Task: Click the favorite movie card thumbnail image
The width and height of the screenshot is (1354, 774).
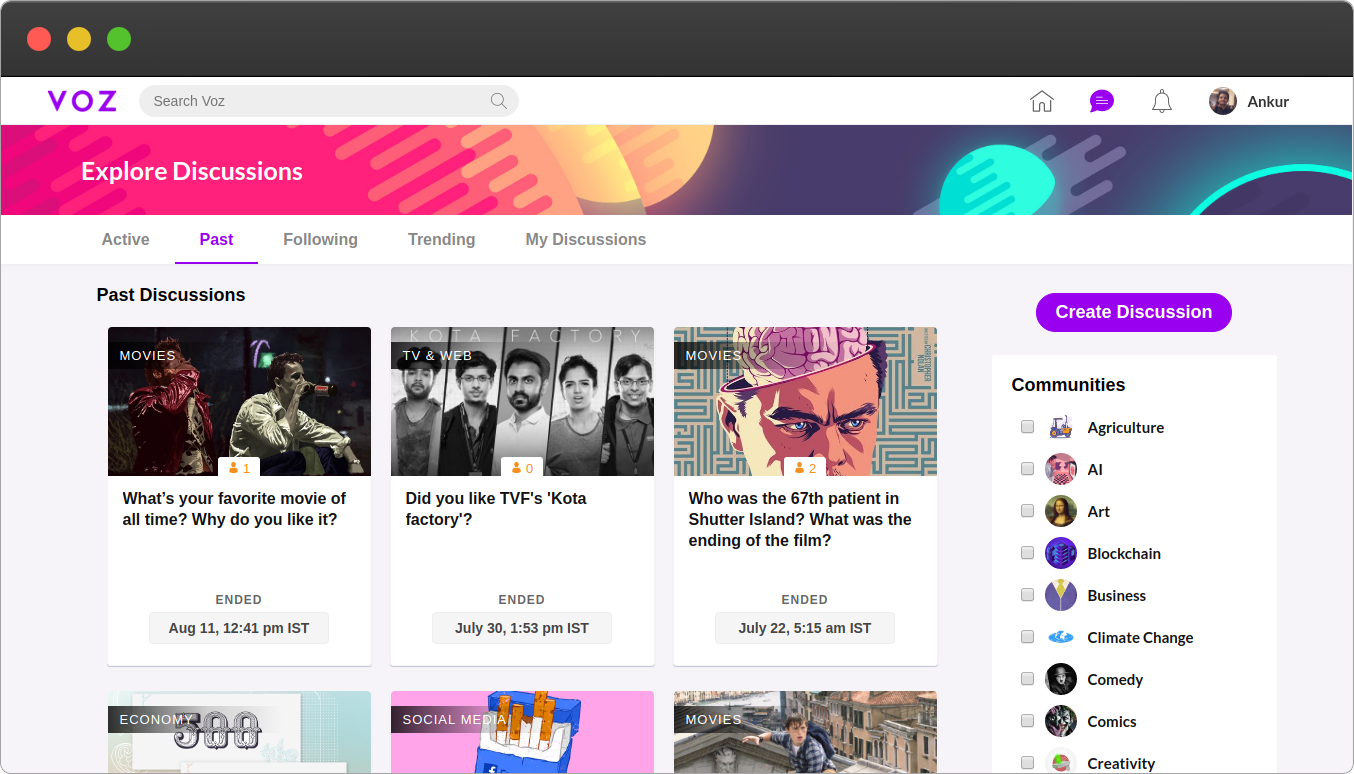Action: 239,401
